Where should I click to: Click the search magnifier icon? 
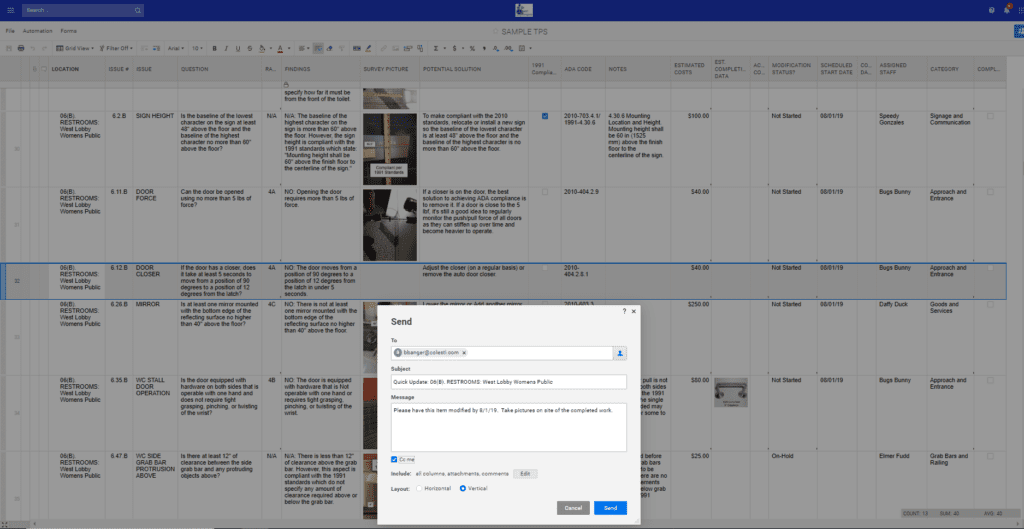pyautogui.click(x=138, y=10)
